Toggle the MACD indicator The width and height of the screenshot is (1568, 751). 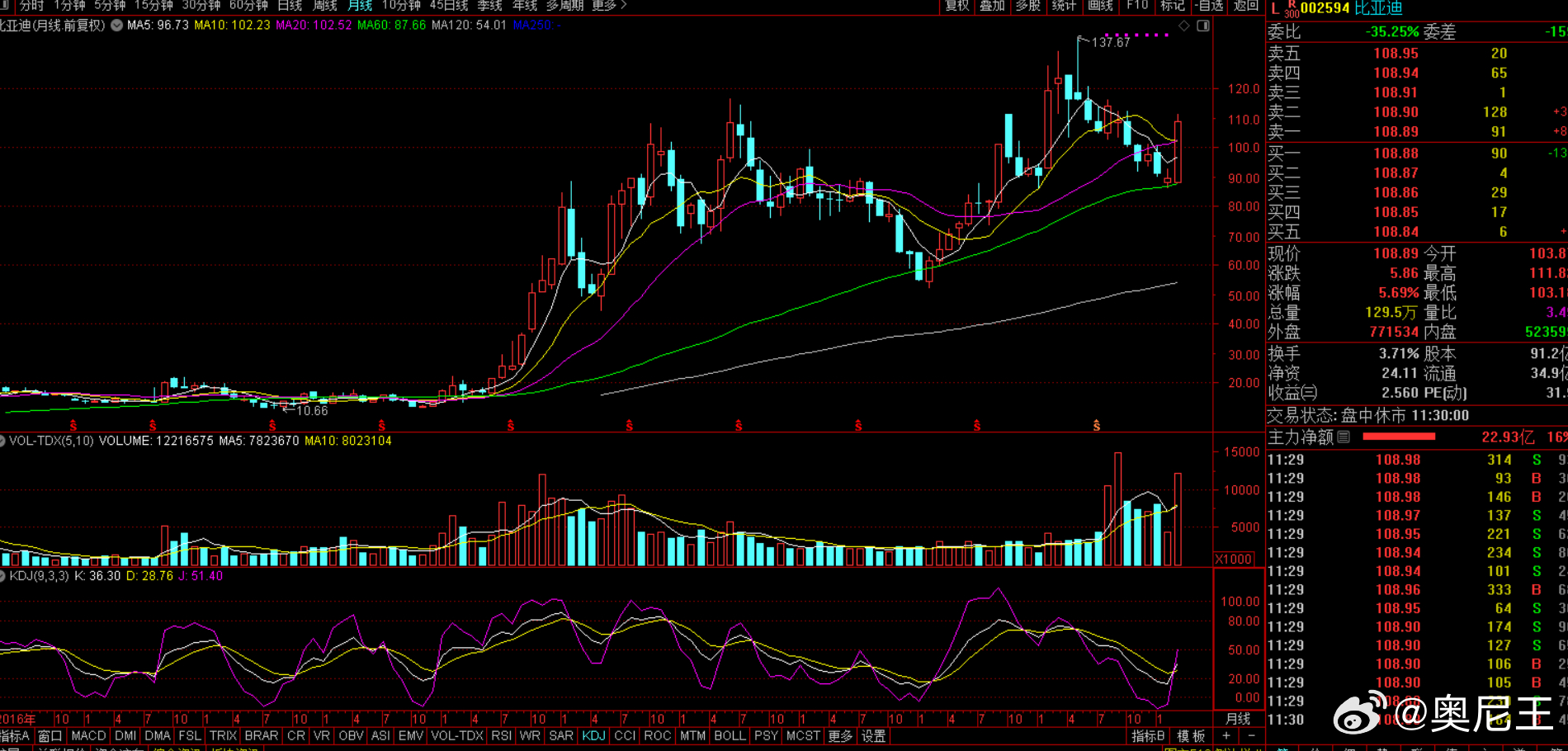(88, 735)
